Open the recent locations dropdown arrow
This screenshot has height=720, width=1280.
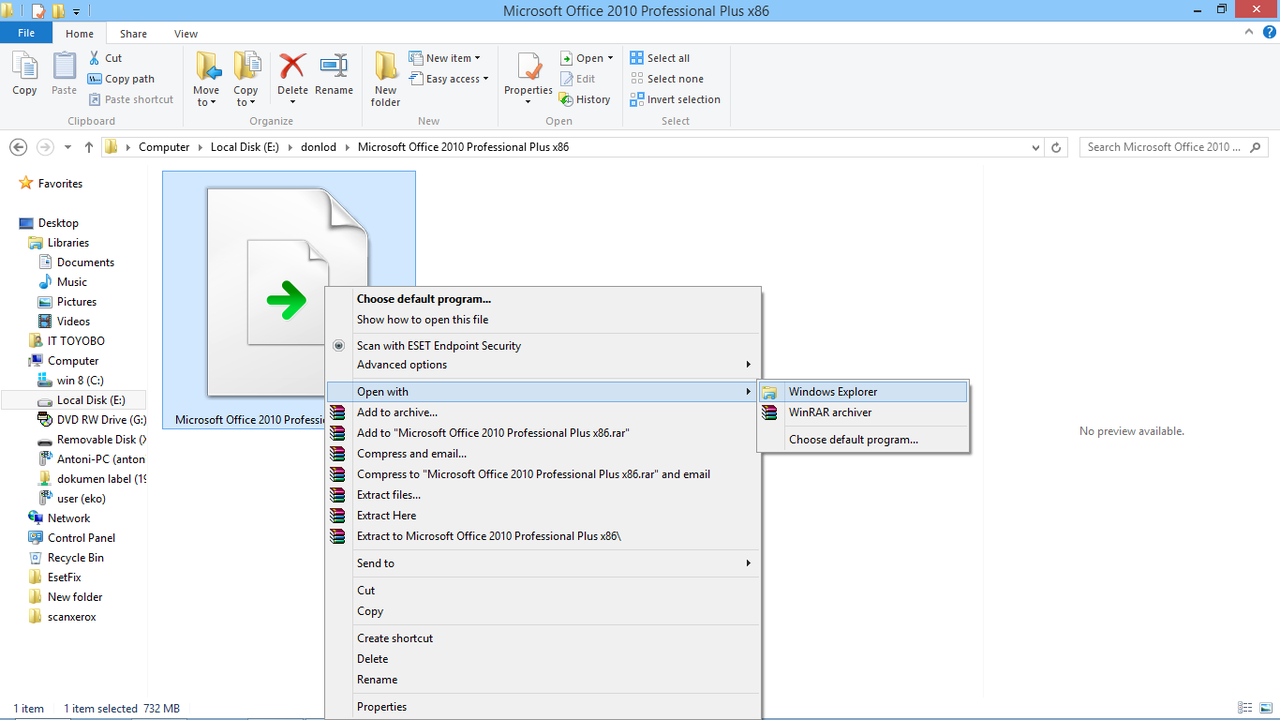coord(68,147)
